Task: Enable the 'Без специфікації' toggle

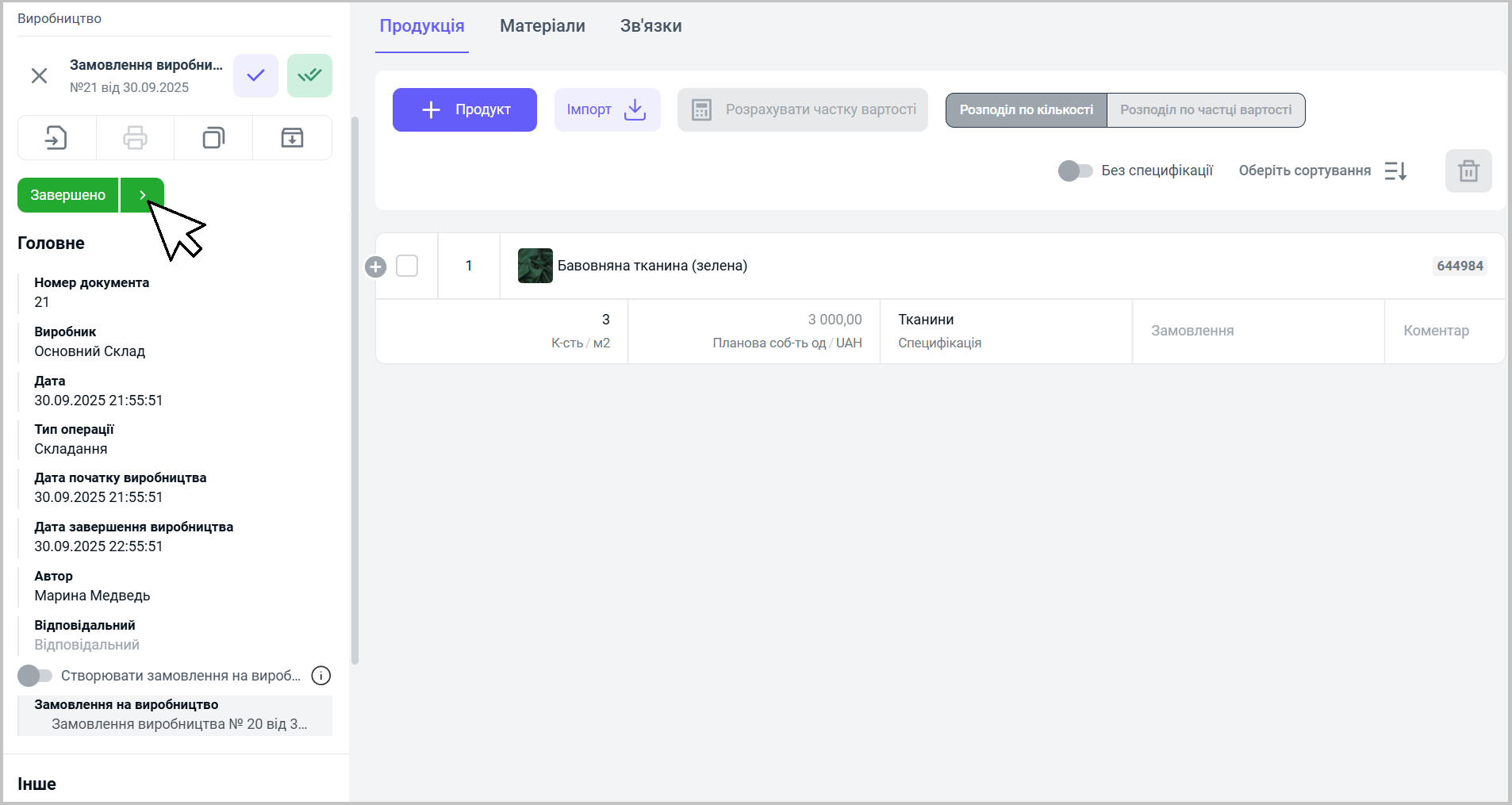Action: point(1075,171)
